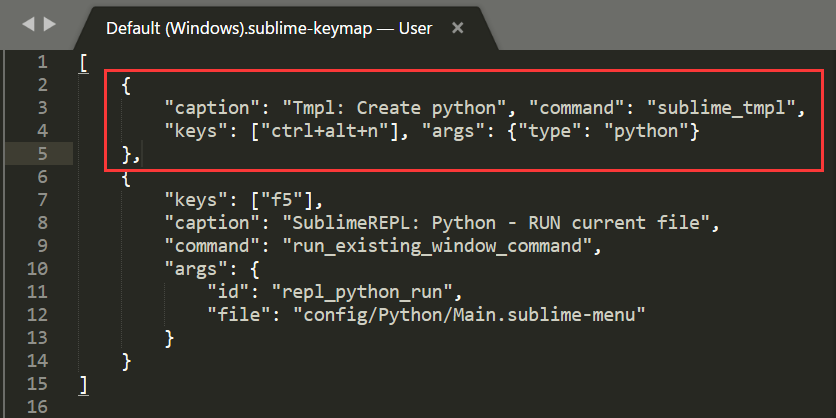Click the "repl_python_run" value
The image size is (836, 418).
click(x=362, y=292)
